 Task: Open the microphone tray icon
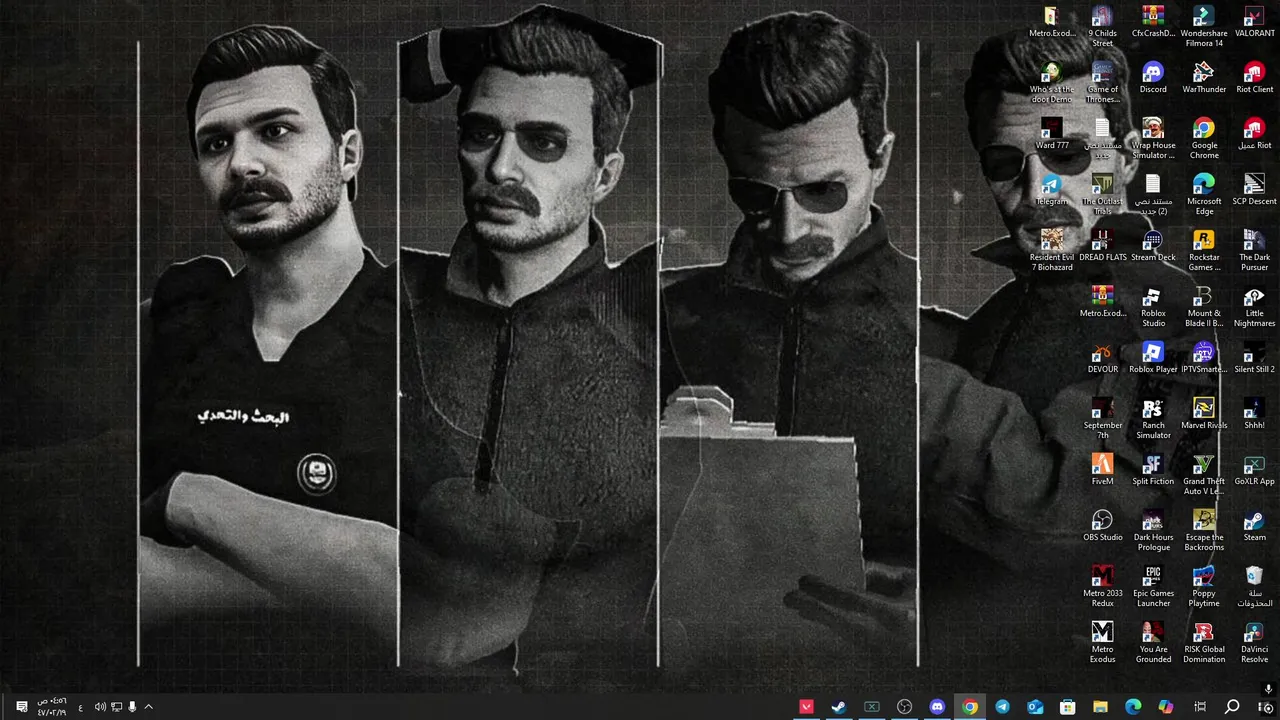132,707
